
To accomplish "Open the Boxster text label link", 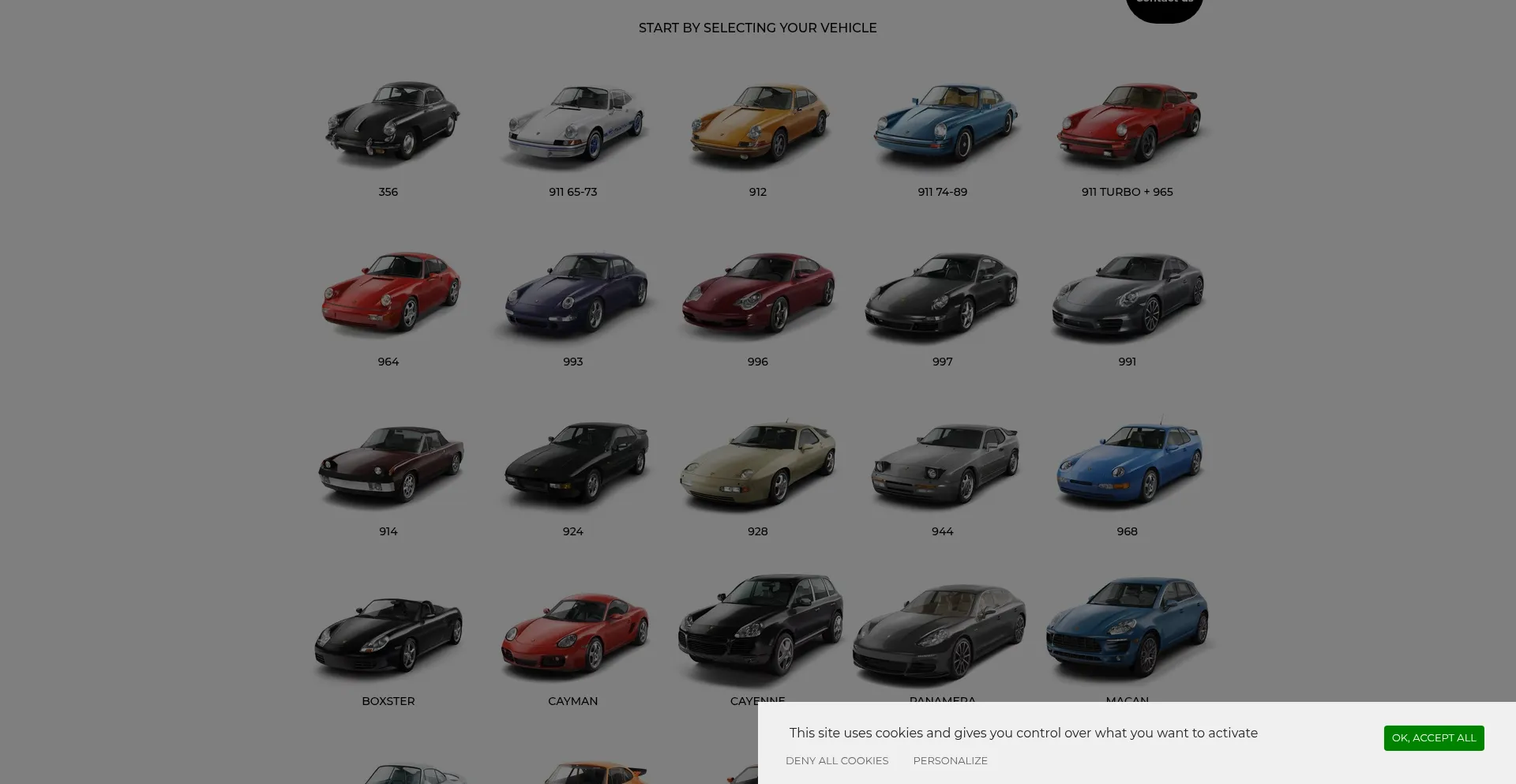I will point(388,701).
